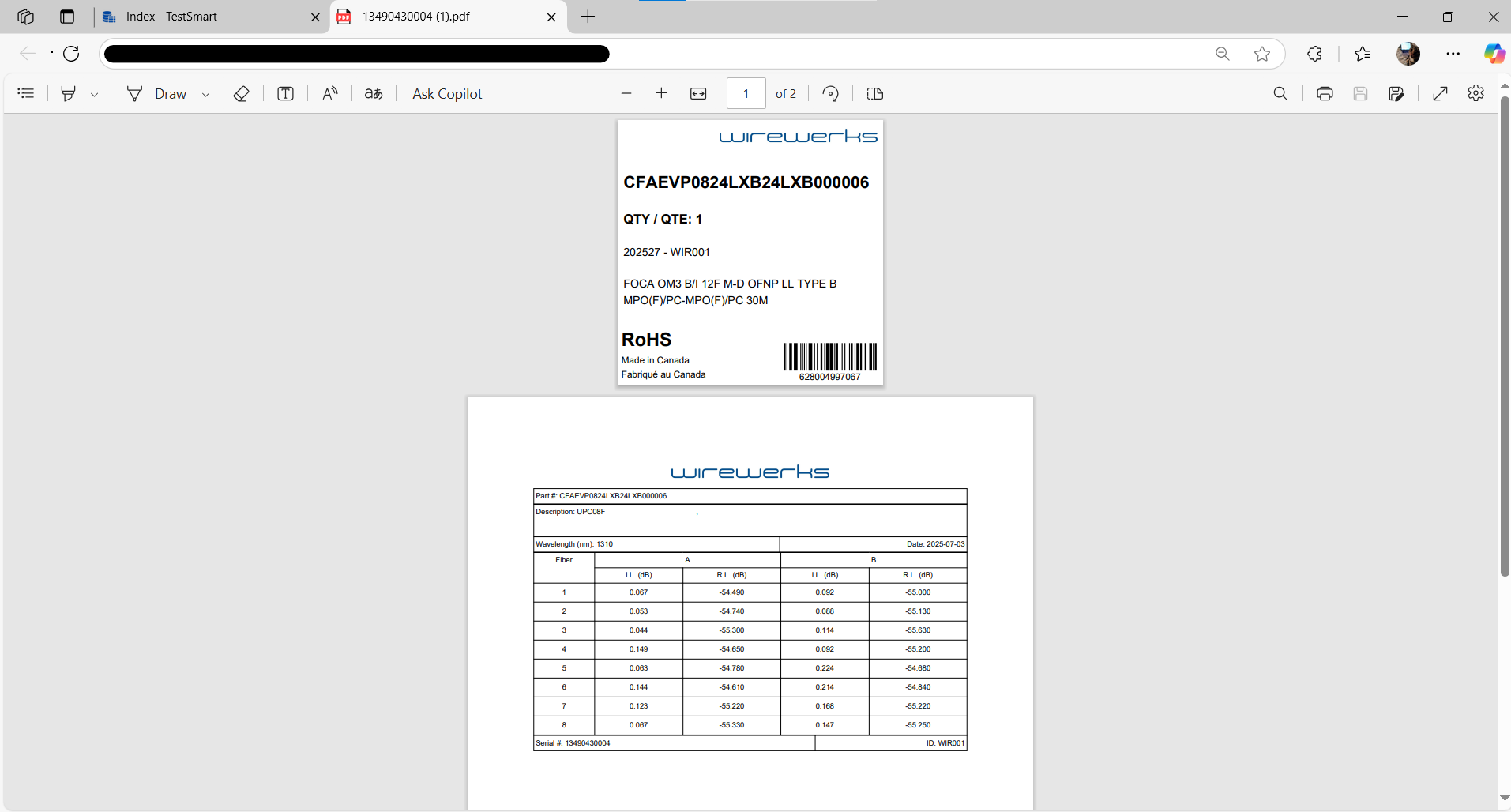Expand the highlighter color options

(95, 93)
